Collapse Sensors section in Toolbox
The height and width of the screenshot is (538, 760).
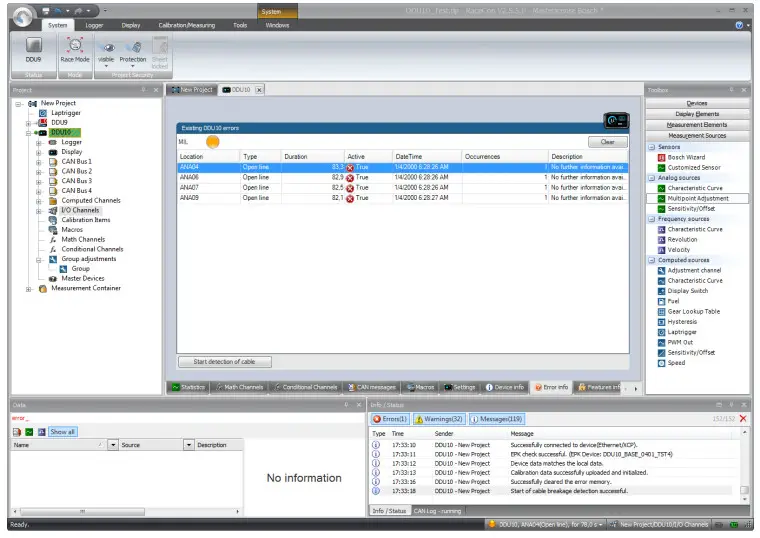coord(652,147)
